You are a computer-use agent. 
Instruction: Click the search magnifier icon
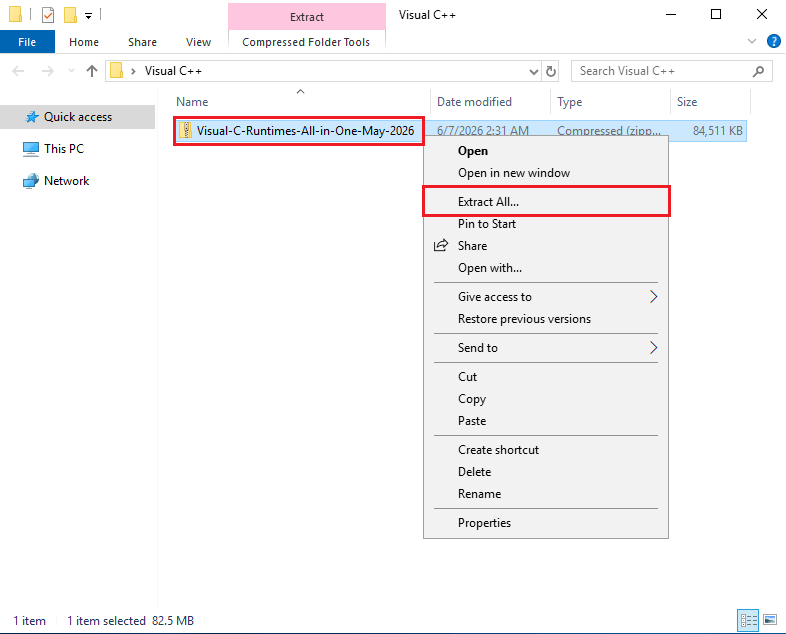click(758, 71)
